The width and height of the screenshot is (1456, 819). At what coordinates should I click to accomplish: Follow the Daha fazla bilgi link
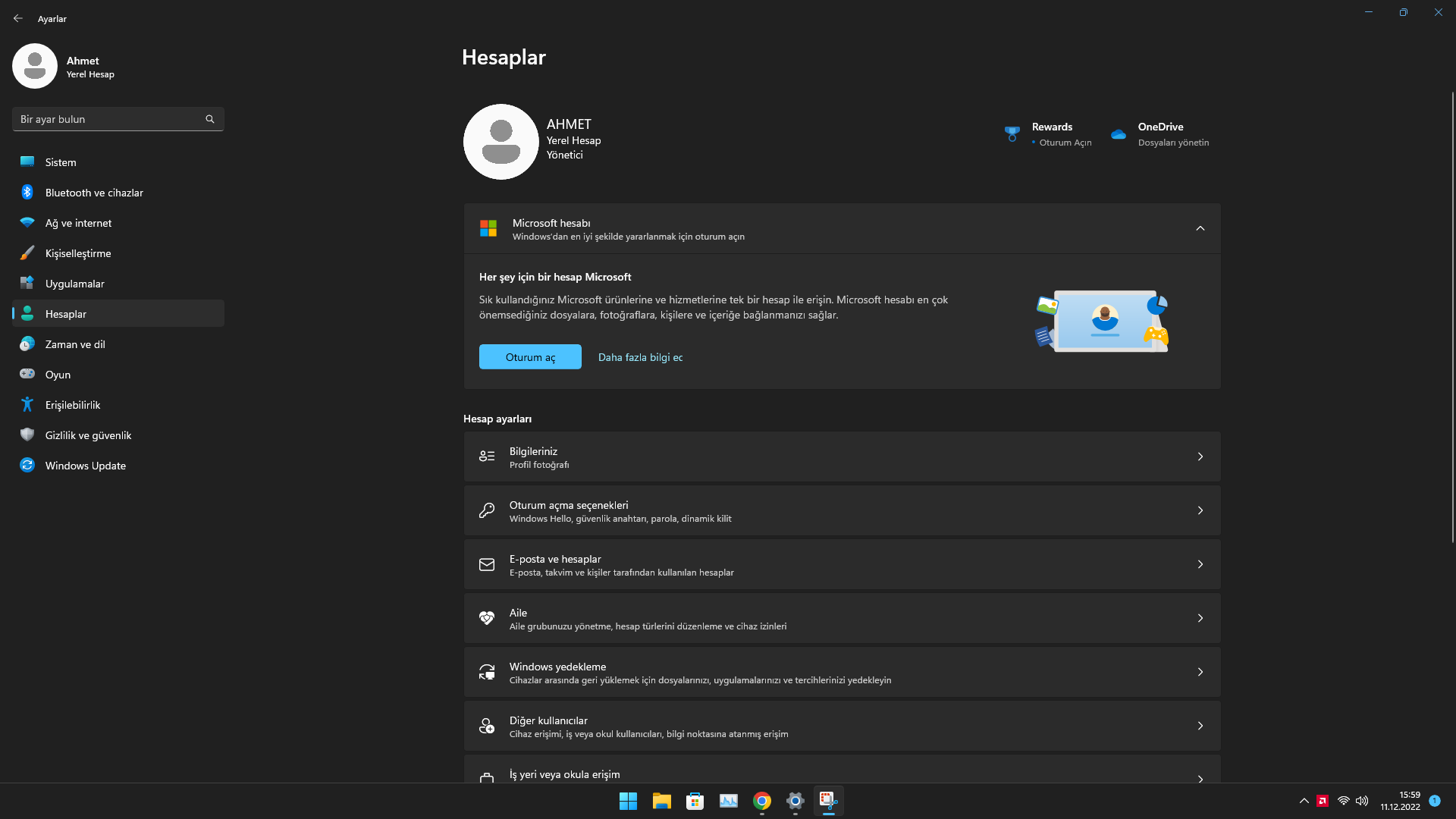coord(640,357)
